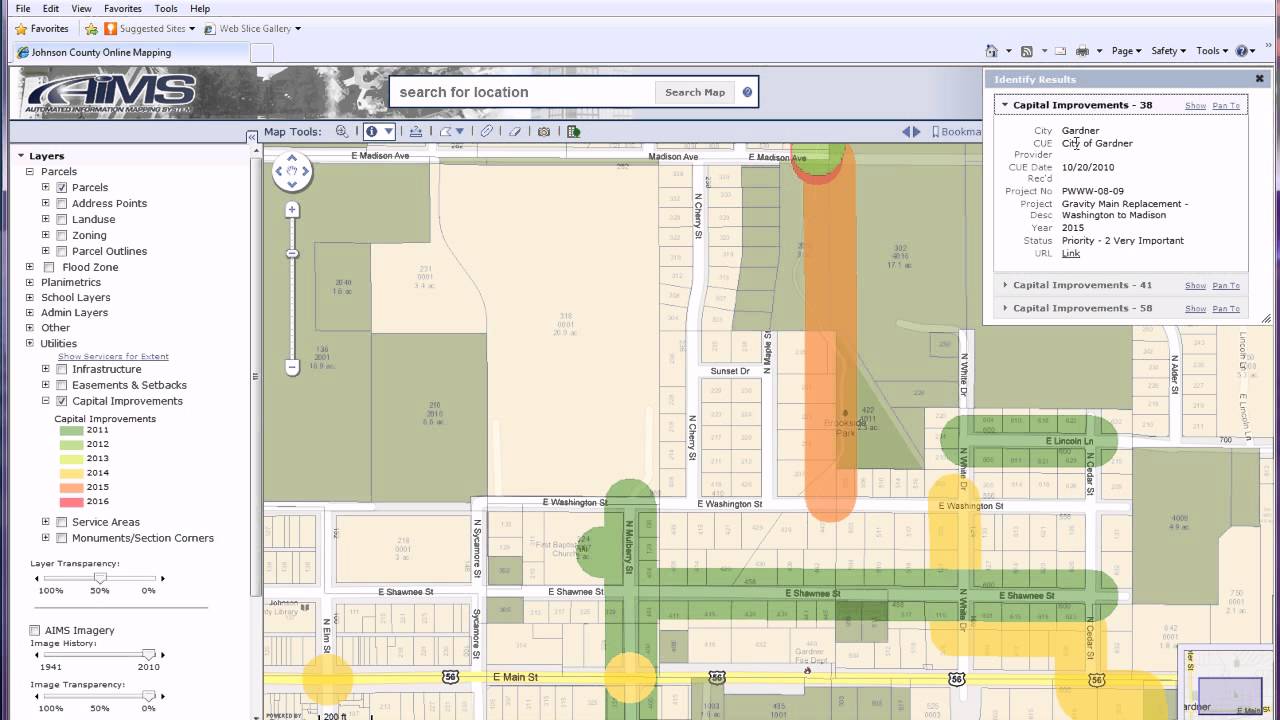
Task: Open the draw shape tool dropdown arrow
Action: point(460,131)
